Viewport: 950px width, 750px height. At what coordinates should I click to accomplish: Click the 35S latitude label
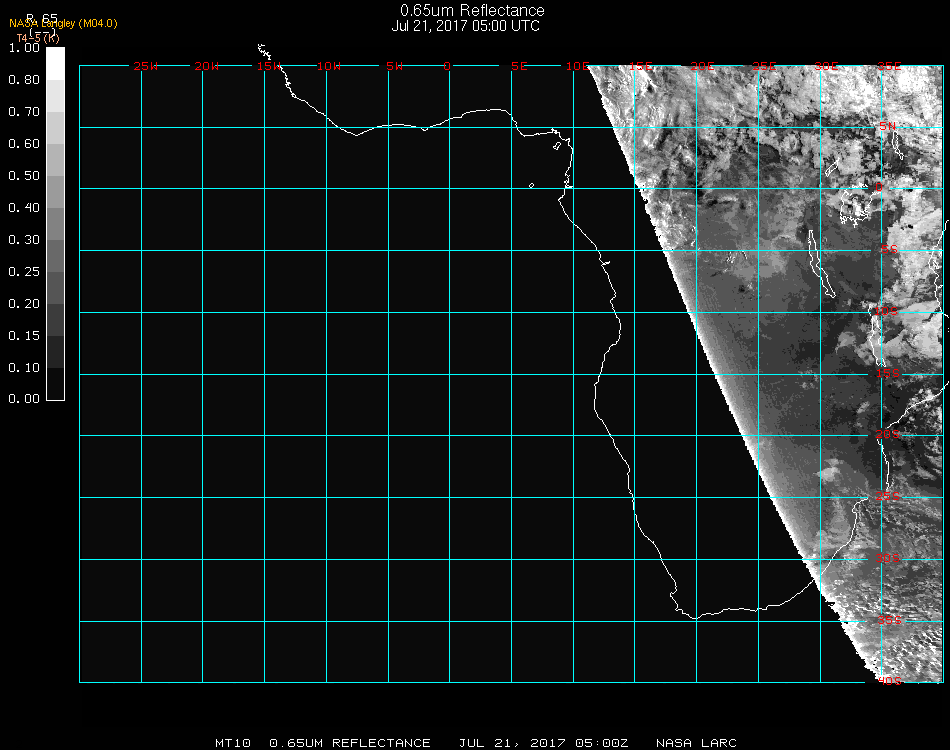(889, 620)
